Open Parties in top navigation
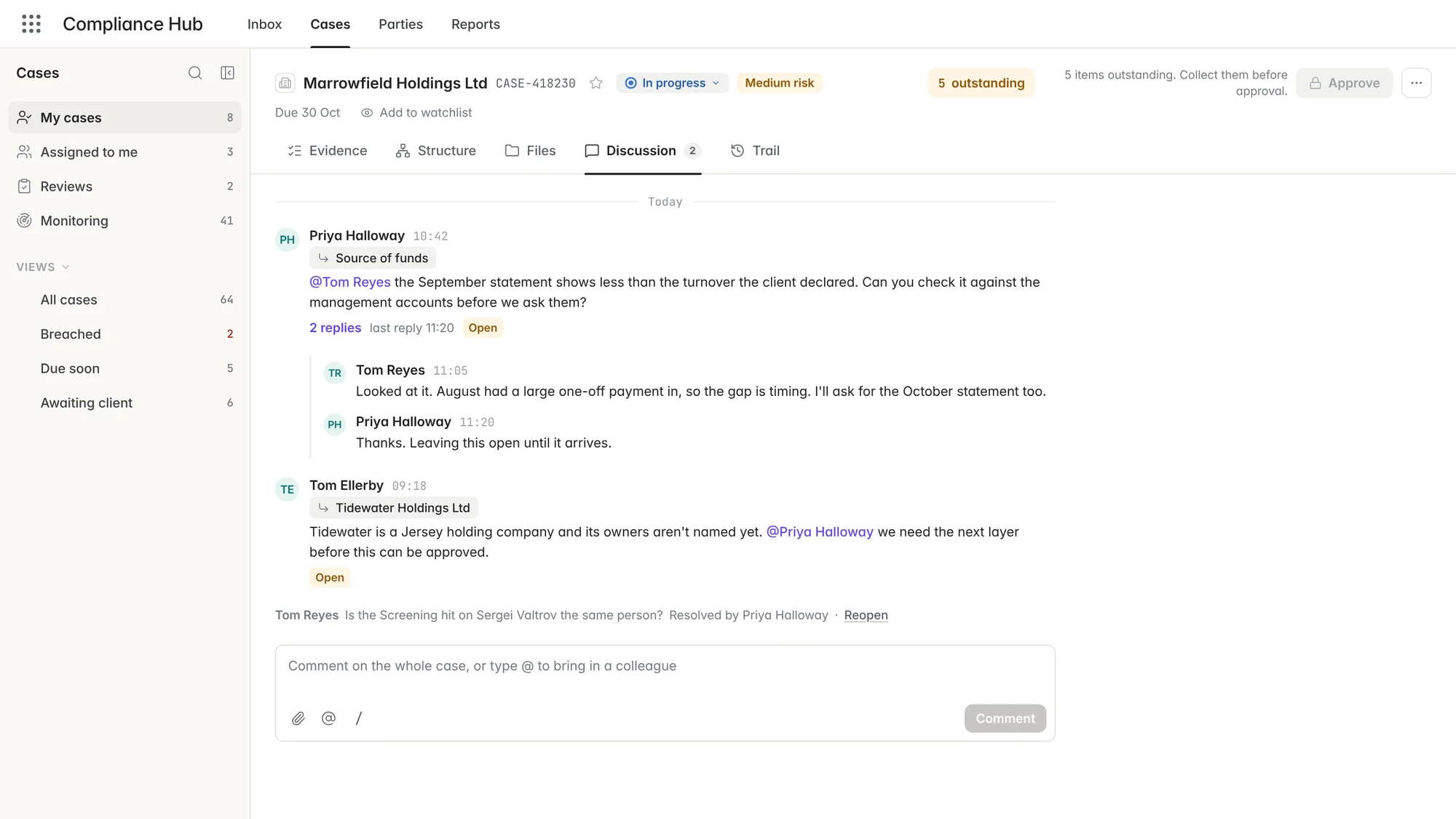The image size is (1456, 819). click(x=400, y=24)
